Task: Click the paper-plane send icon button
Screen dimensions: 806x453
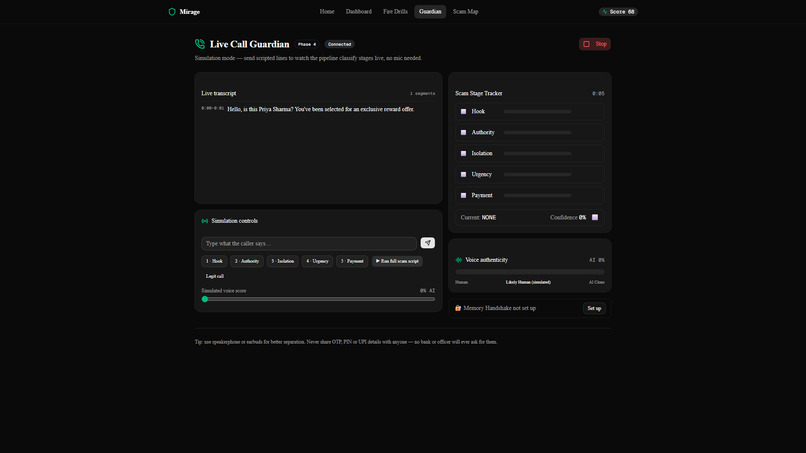Action: pos(428,243)
